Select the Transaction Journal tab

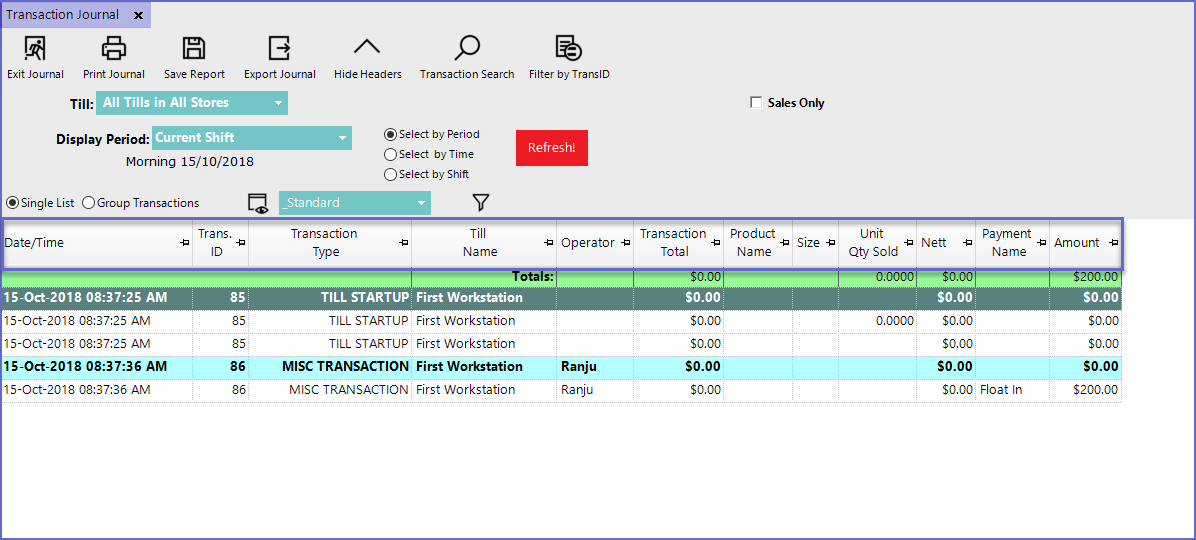coord(62,15)
